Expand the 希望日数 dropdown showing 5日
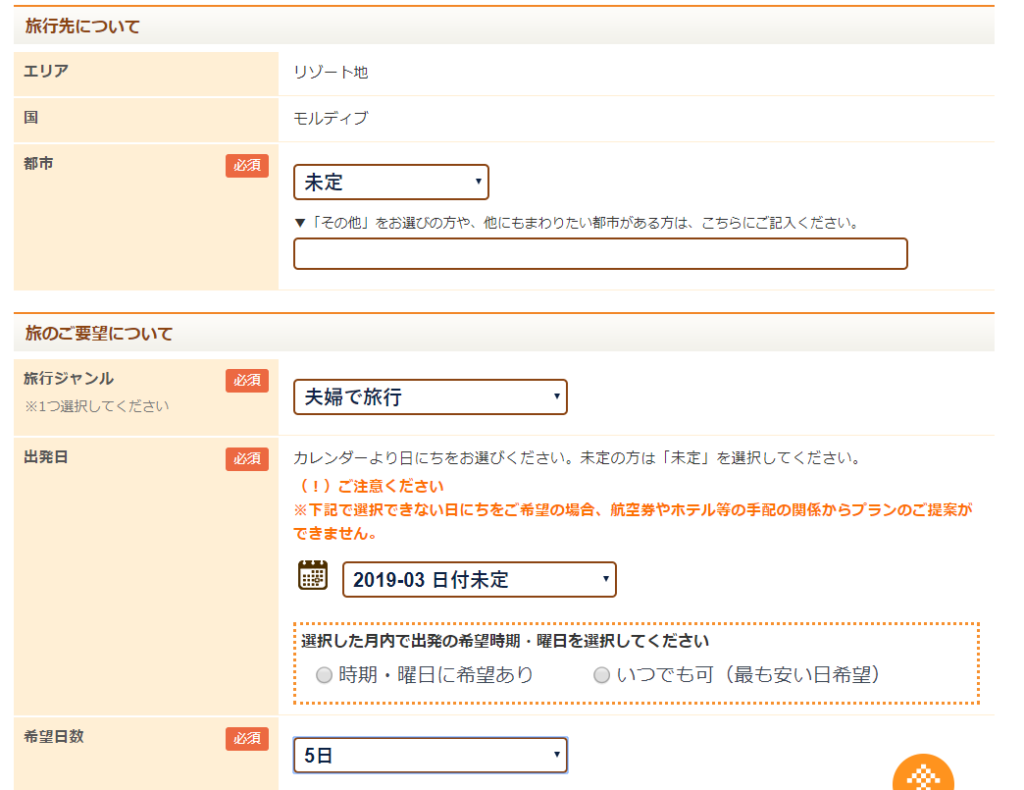Viewport: 1024px width, 790px height. point(430,756)
